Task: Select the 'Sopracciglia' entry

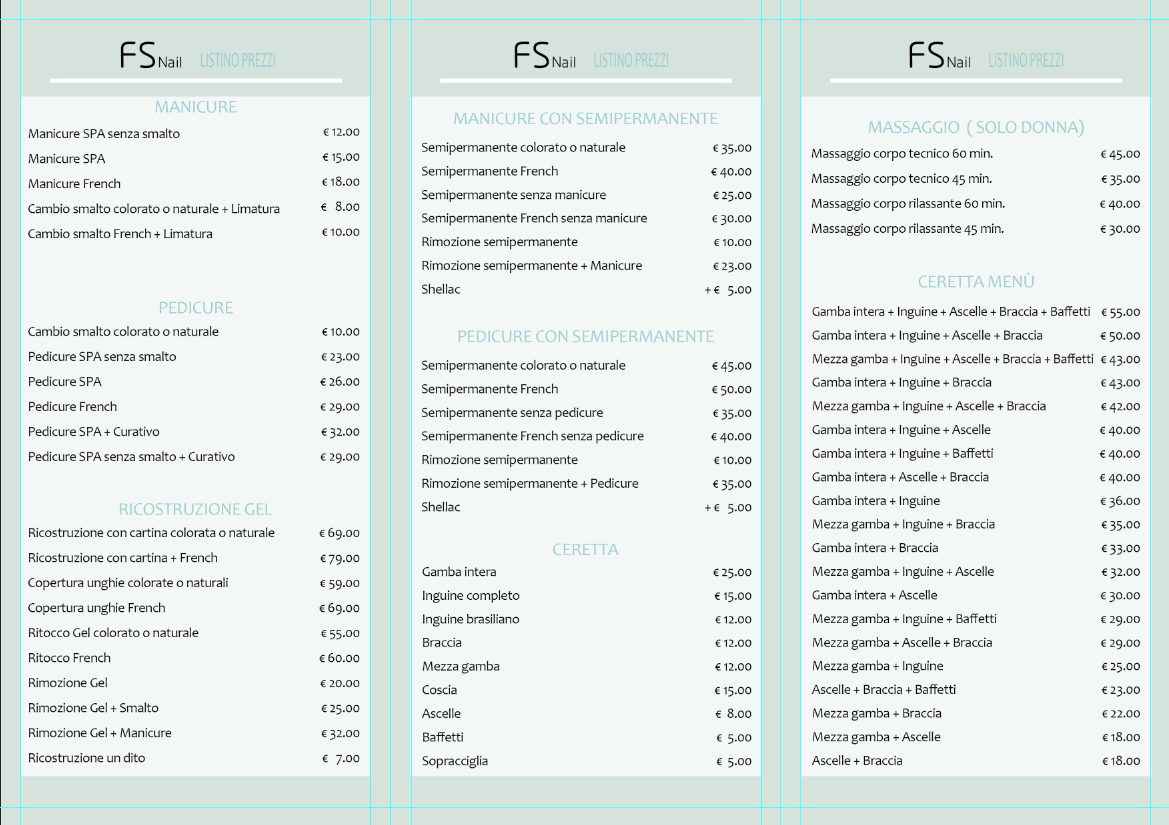Action: (455, 761)
